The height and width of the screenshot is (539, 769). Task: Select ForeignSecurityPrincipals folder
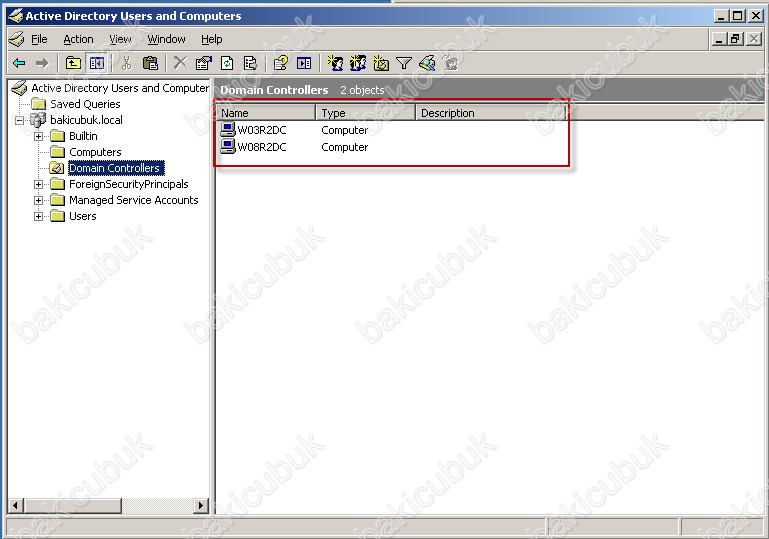(128, 184)
